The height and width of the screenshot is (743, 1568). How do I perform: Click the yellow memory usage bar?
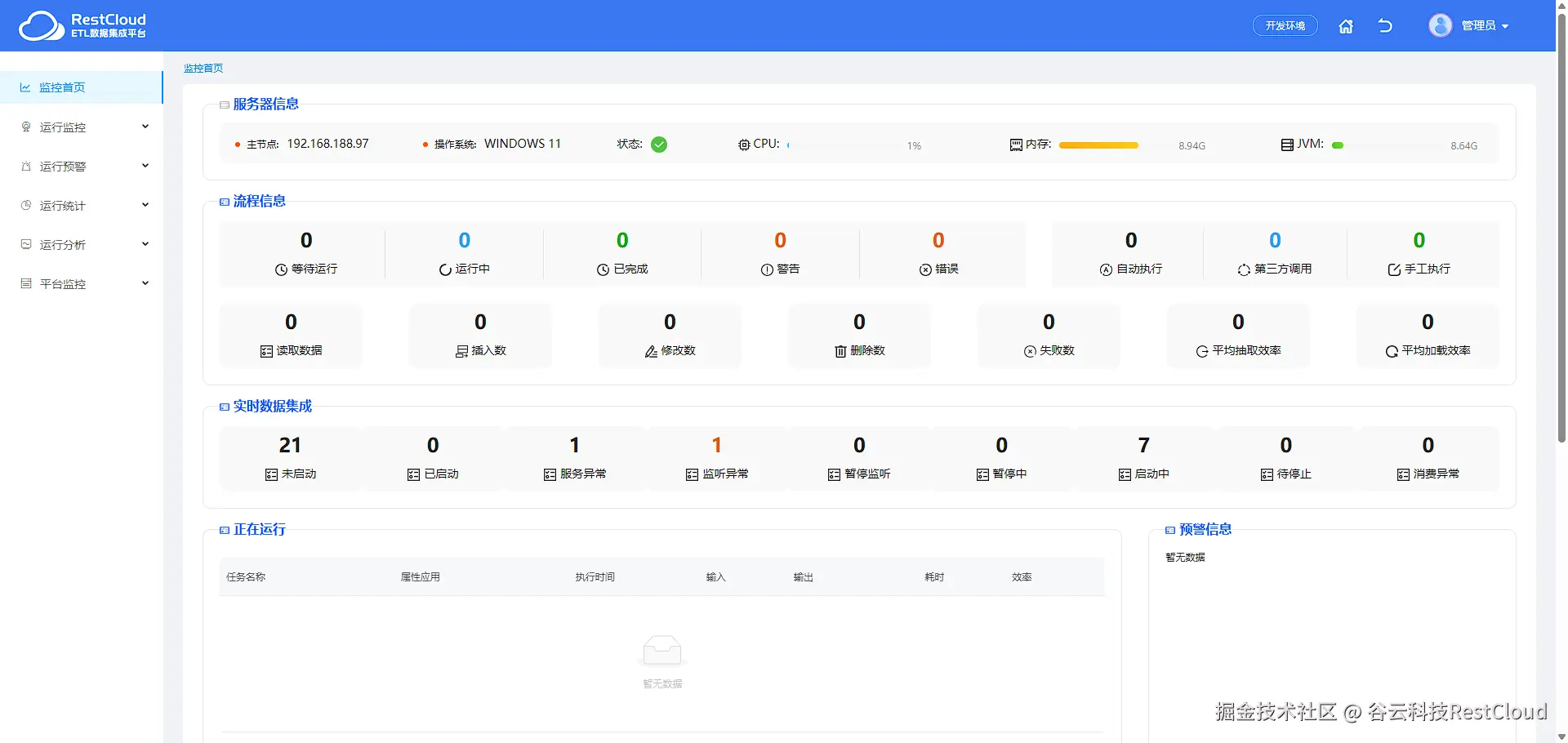[1098, 145]
